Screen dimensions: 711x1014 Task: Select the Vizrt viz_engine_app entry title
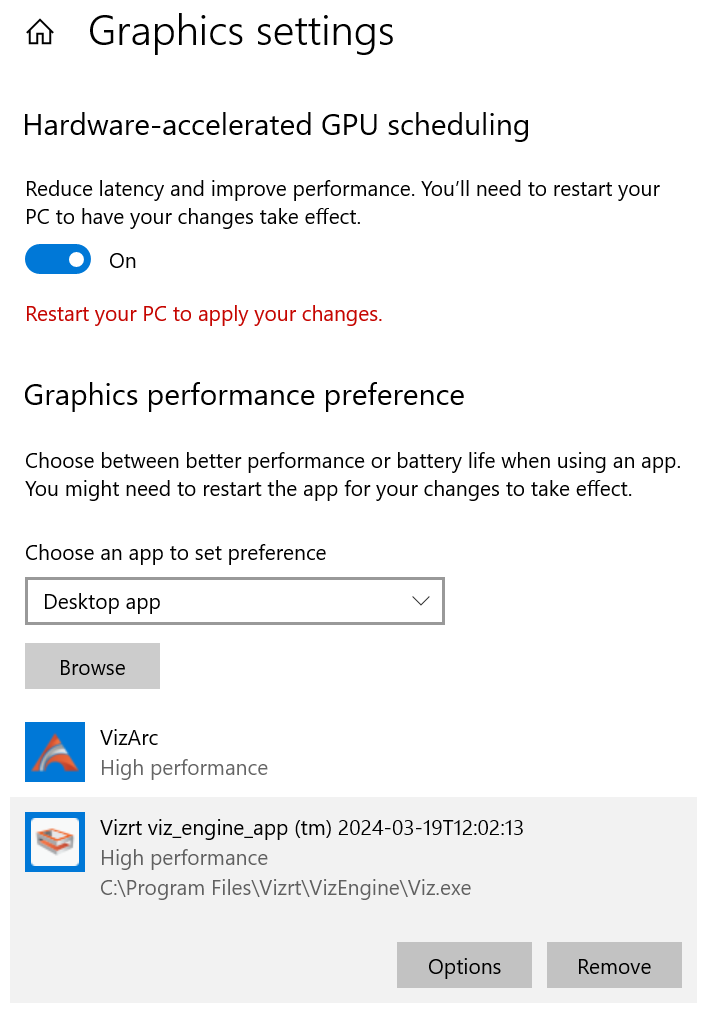point(312,828)
